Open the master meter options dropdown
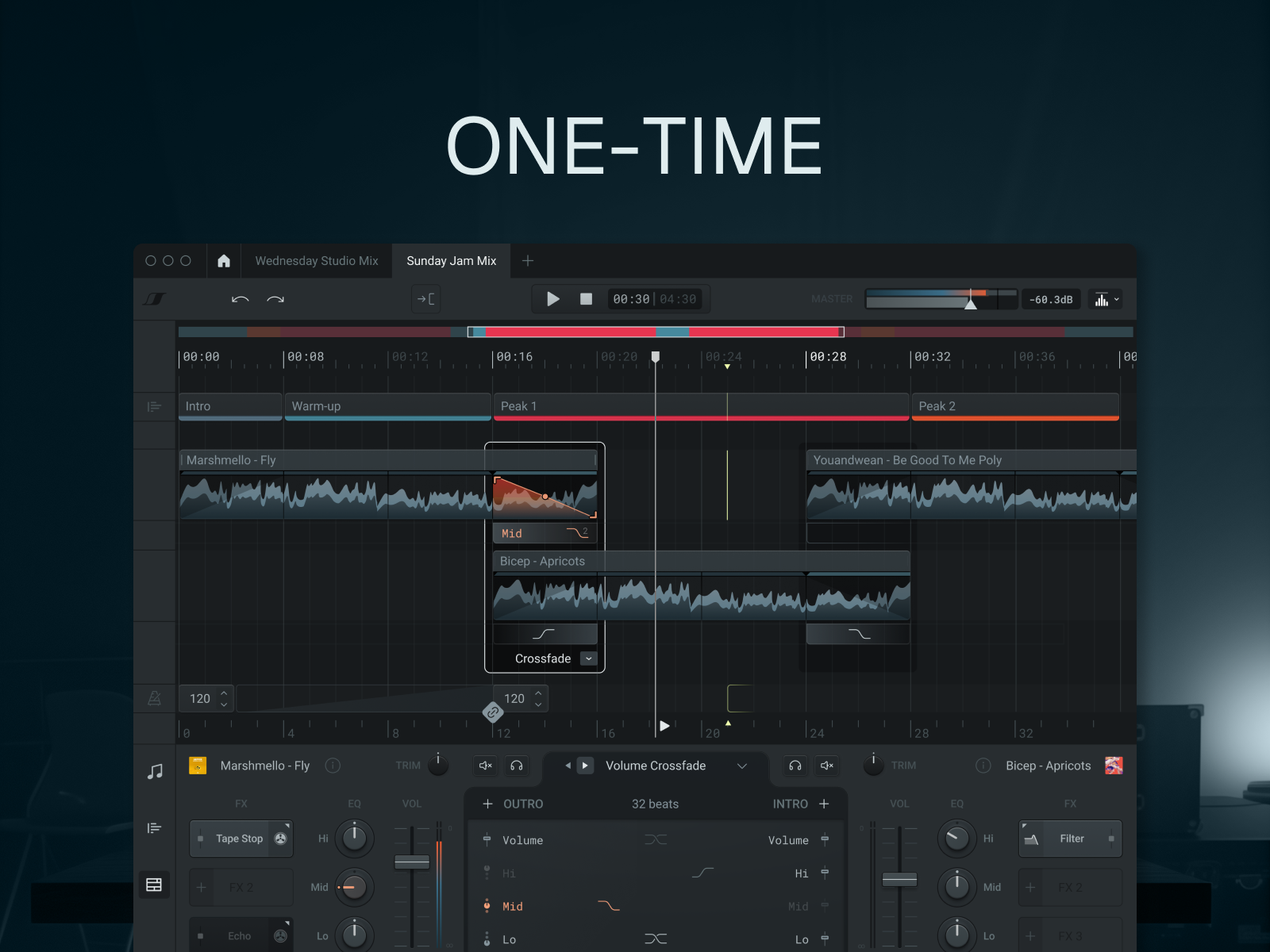Viewport: 1270px width, 952px height. click(1106, 299)
